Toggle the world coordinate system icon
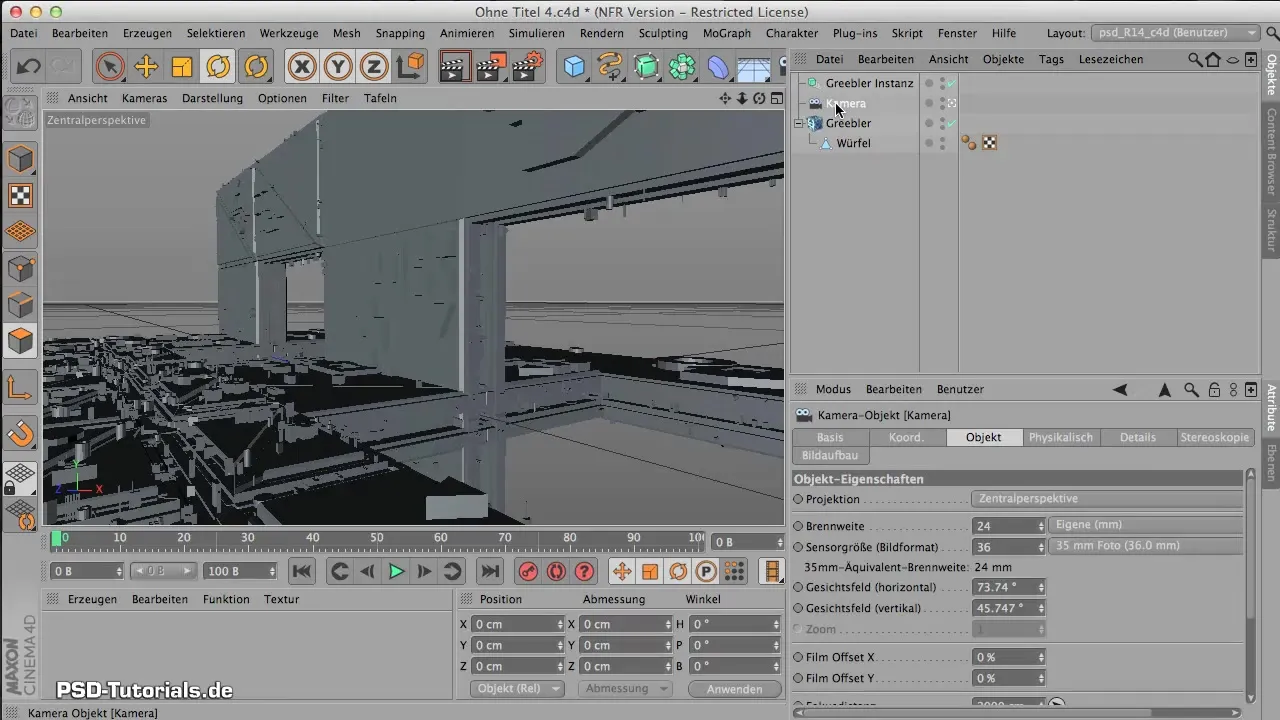1280x720 pixels. (411, 67)
